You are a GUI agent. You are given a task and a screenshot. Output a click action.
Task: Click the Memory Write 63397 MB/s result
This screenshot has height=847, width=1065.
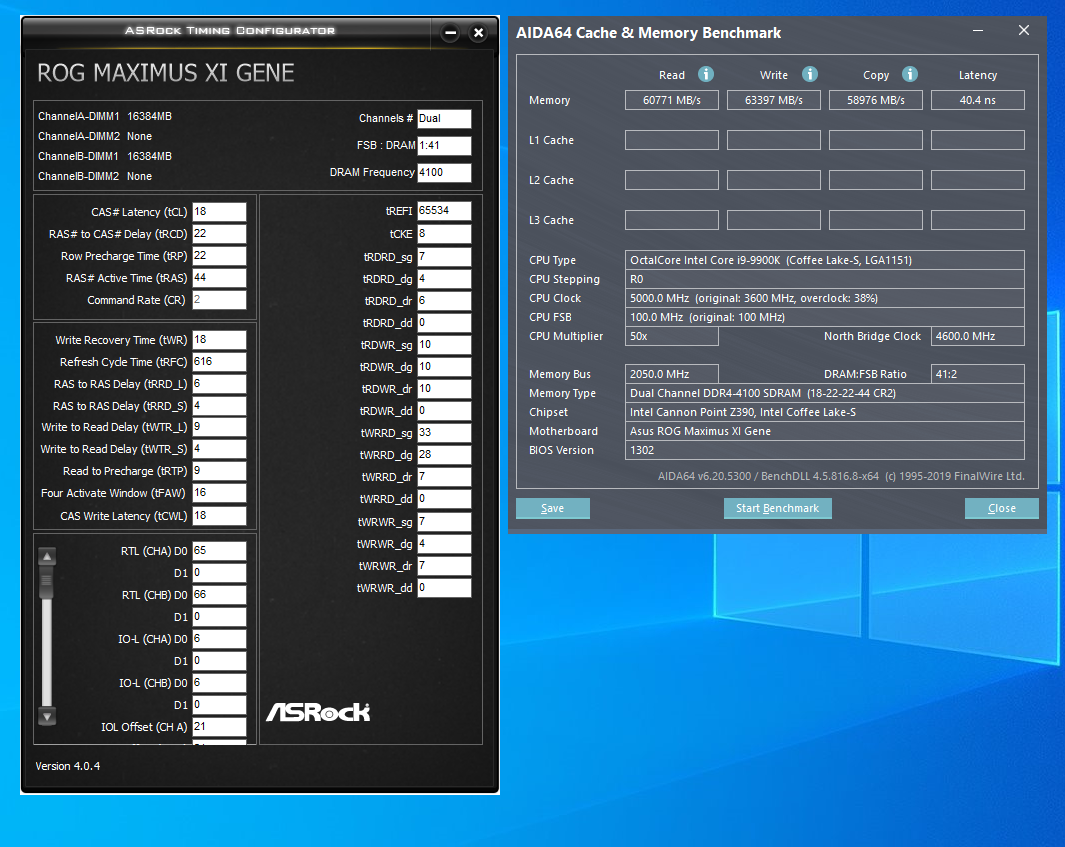773,100
